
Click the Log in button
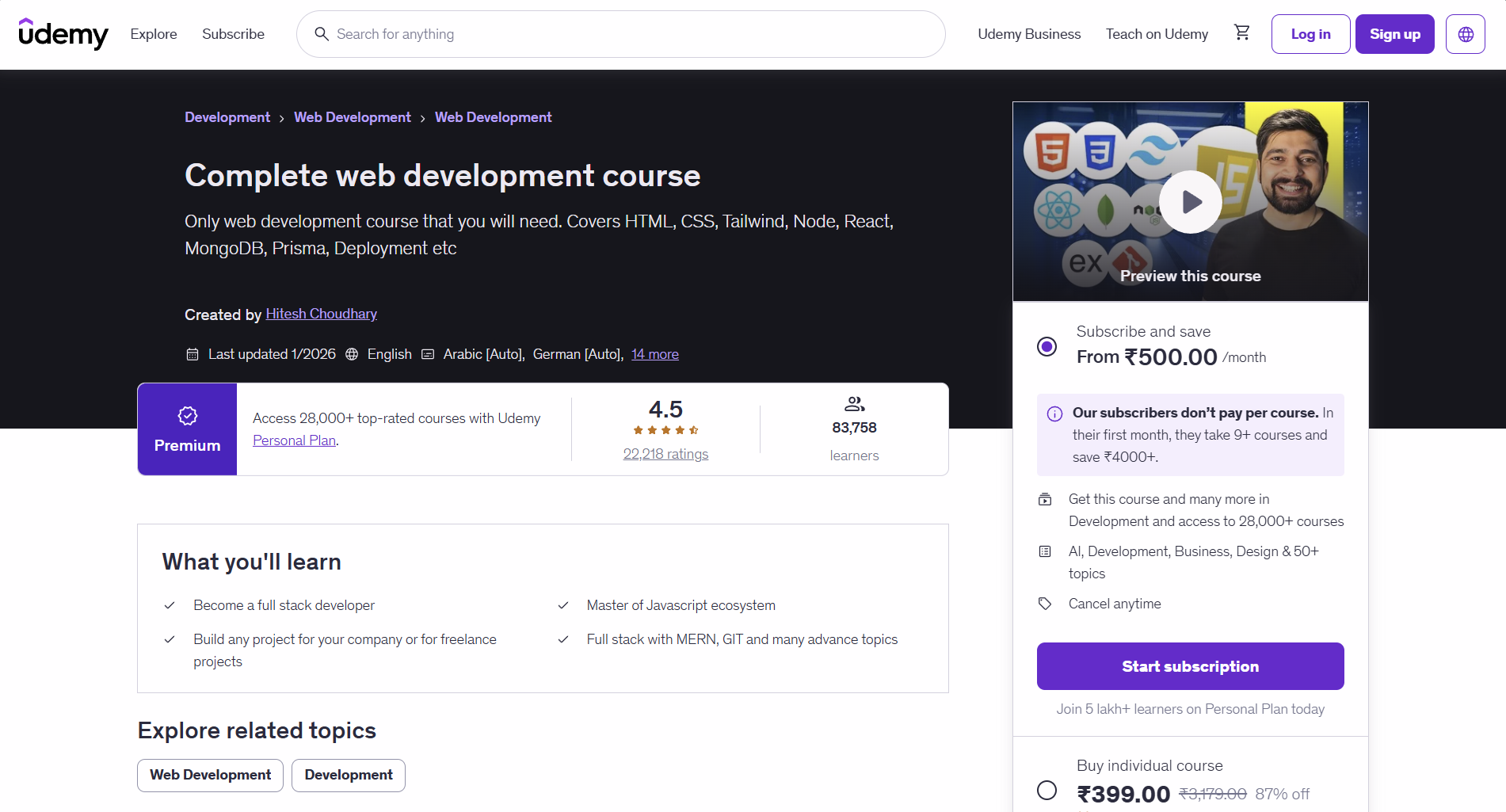pos(1310,34)
